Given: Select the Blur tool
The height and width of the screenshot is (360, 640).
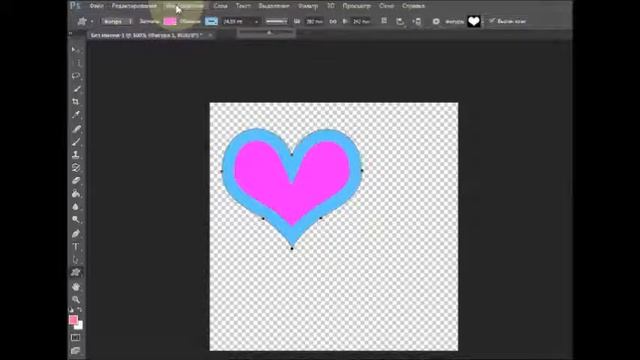Looking at the screenshot, I should click(x=76, y=207).
